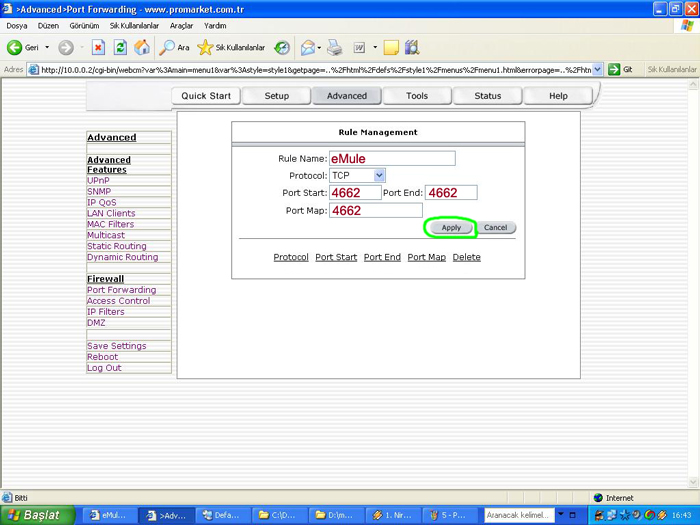Click the Print icon
Screen dimensions: 700x525
334,47
